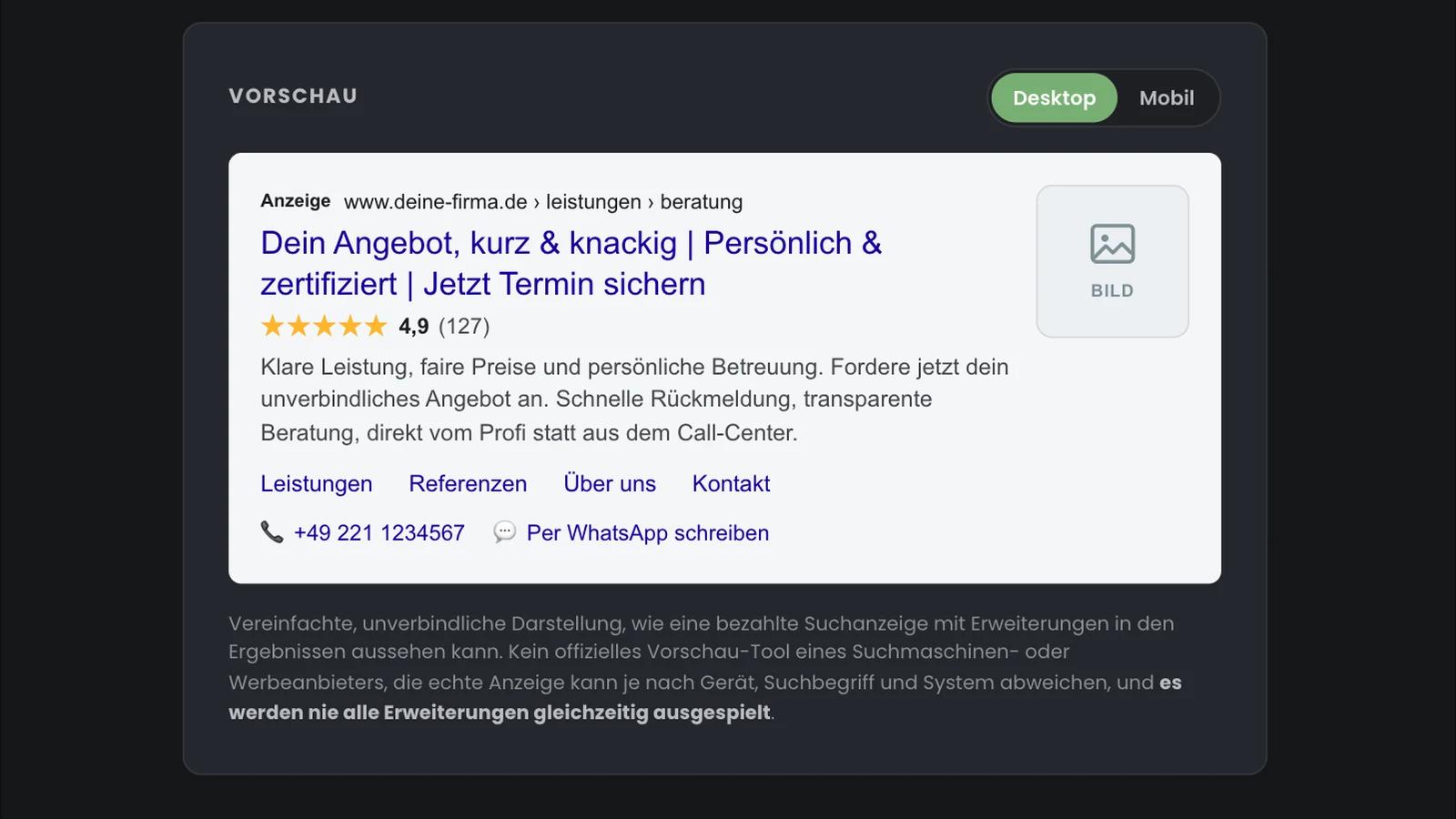Click the 'Anzeige' ad label
This screenshot has width=1456, height=819.
(x=296, y=200)
